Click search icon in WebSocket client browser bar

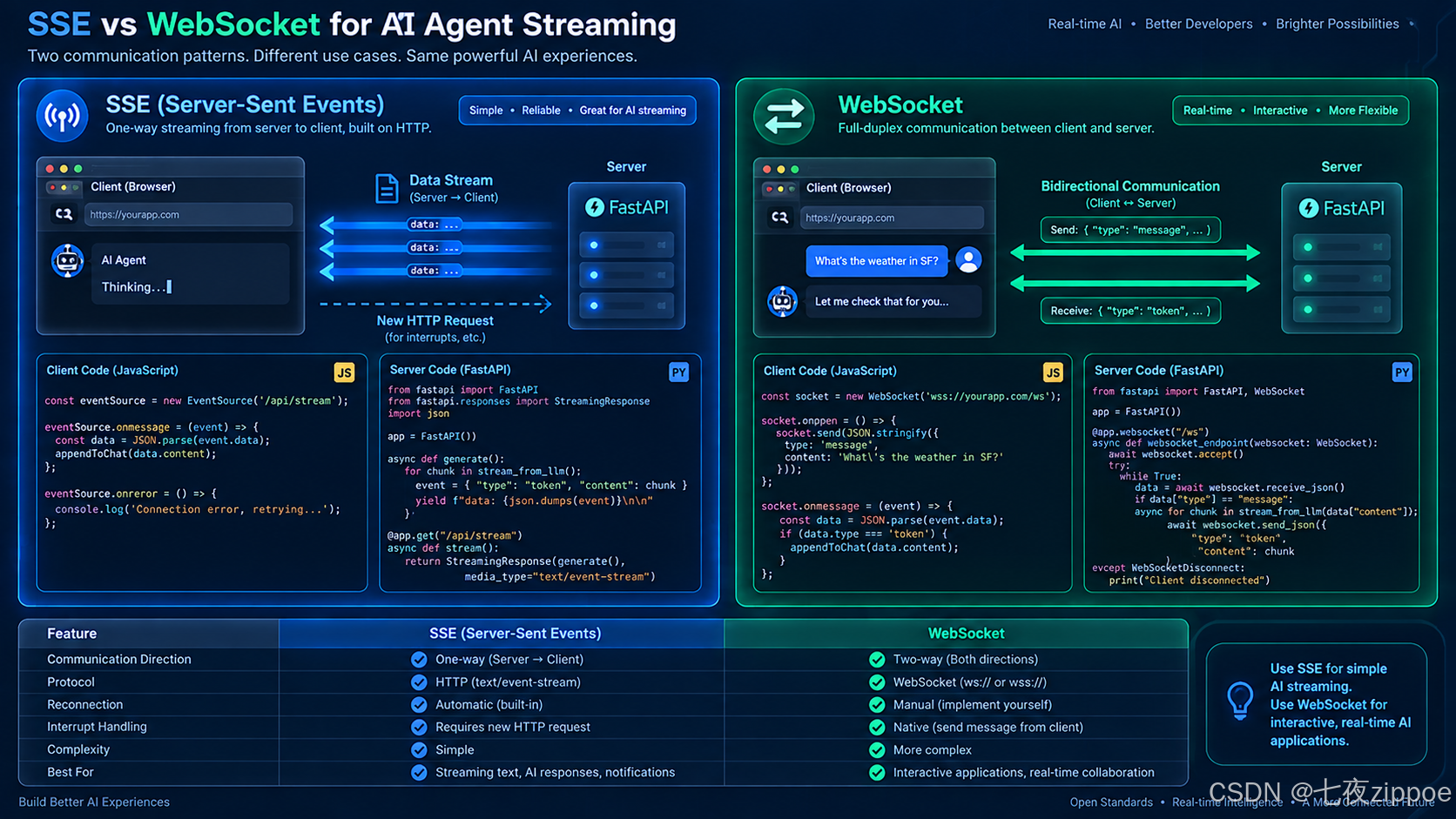[x=779, y=218]
